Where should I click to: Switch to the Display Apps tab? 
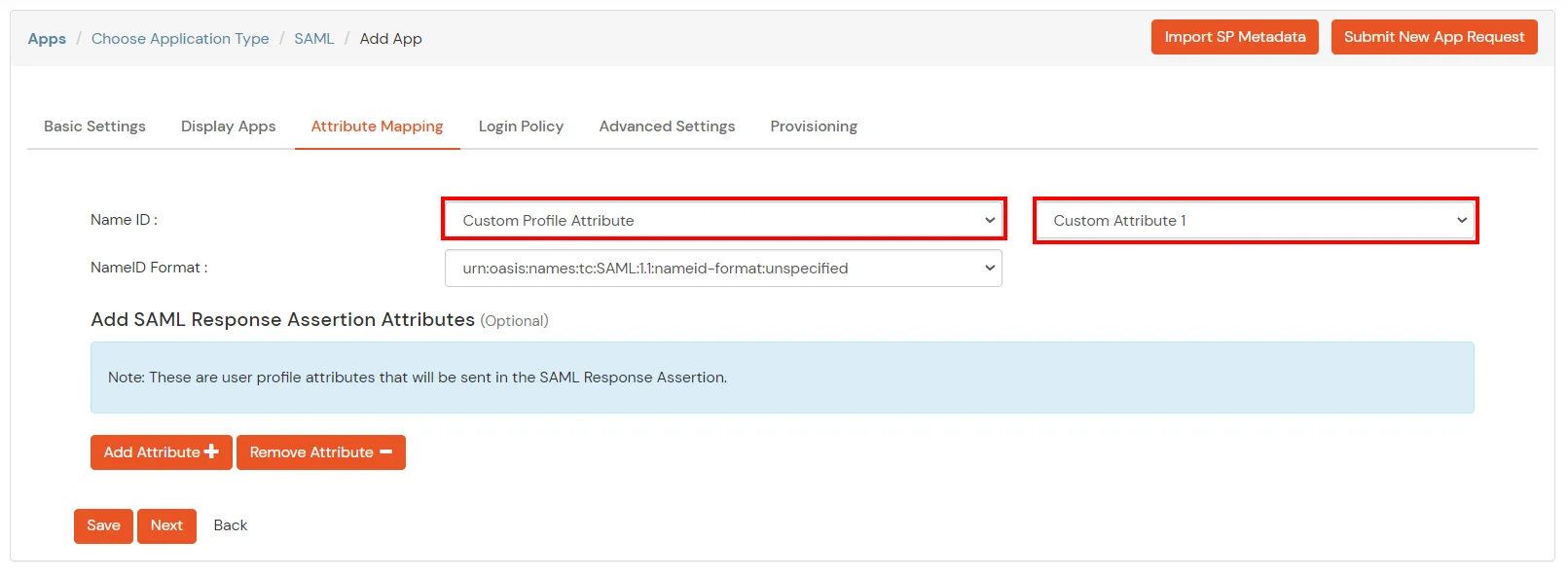pos(228,126)
